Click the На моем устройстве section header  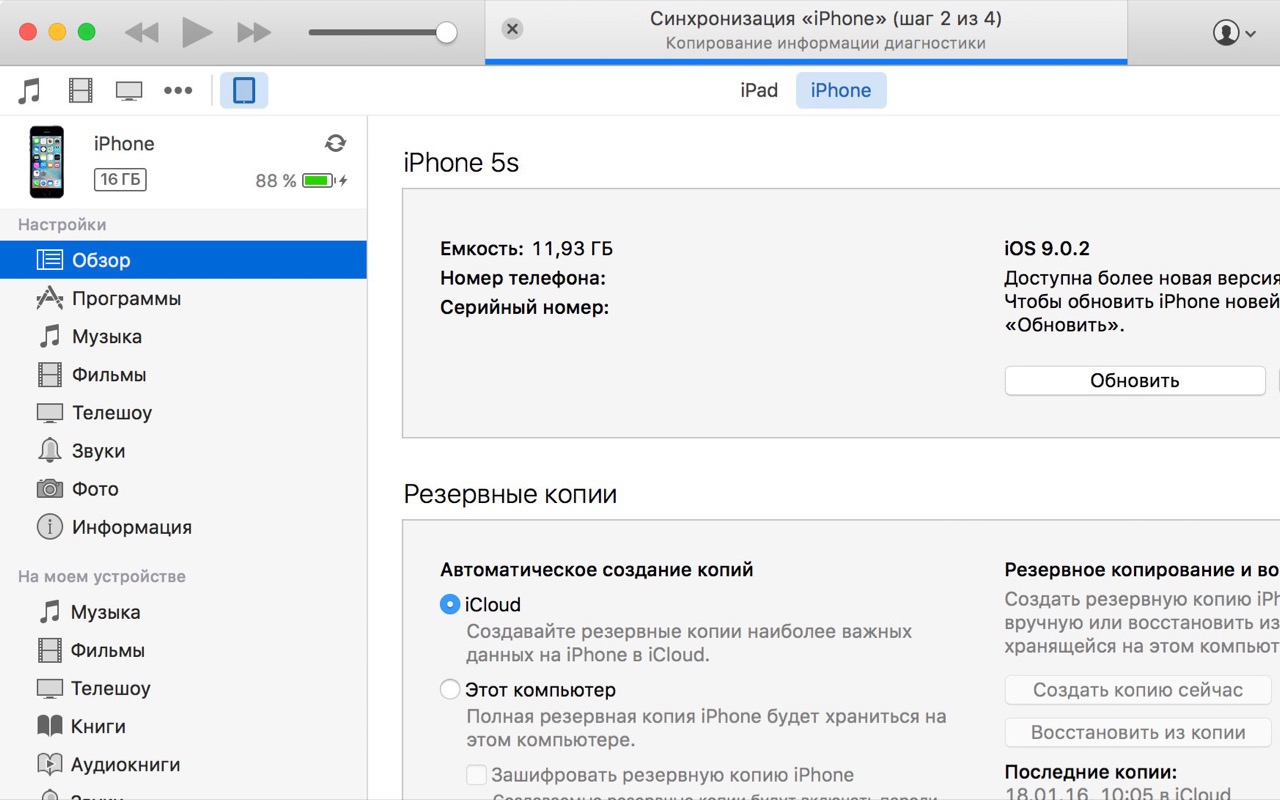click(102, 577)
